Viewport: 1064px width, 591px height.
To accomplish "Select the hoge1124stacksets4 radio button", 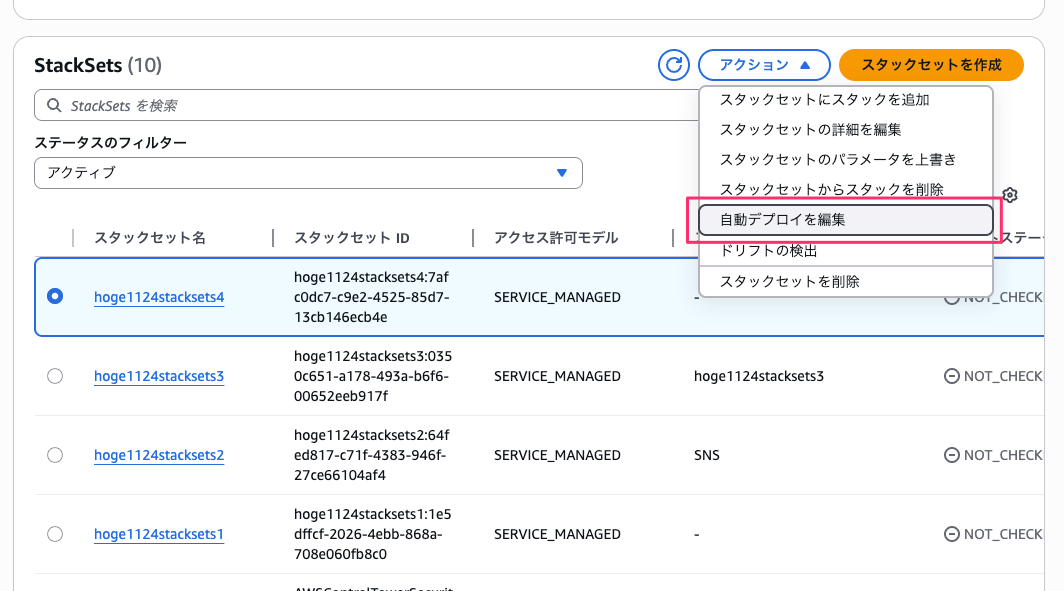I will pos(55,296).
